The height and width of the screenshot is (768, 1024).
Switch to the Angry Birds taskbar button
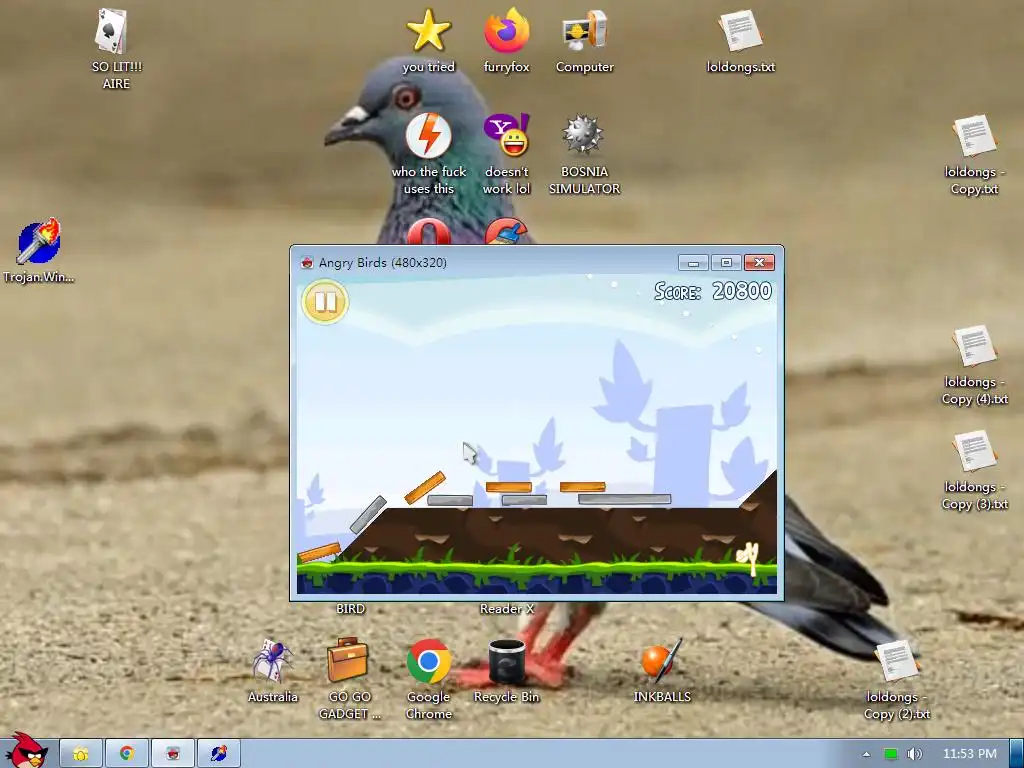172,754
